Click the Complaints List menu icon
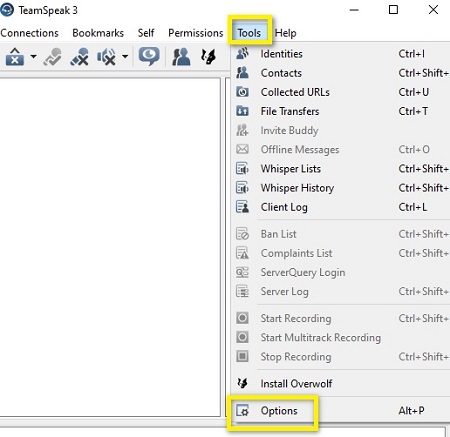The height and width of the screenshot is (437, 450). [242, 253]
